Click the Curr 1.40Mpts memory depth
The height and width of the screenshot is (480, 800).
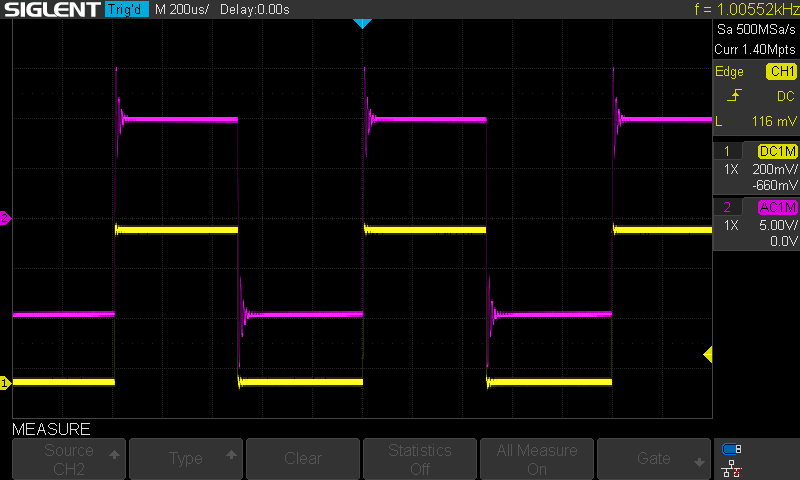pos(755,49)
